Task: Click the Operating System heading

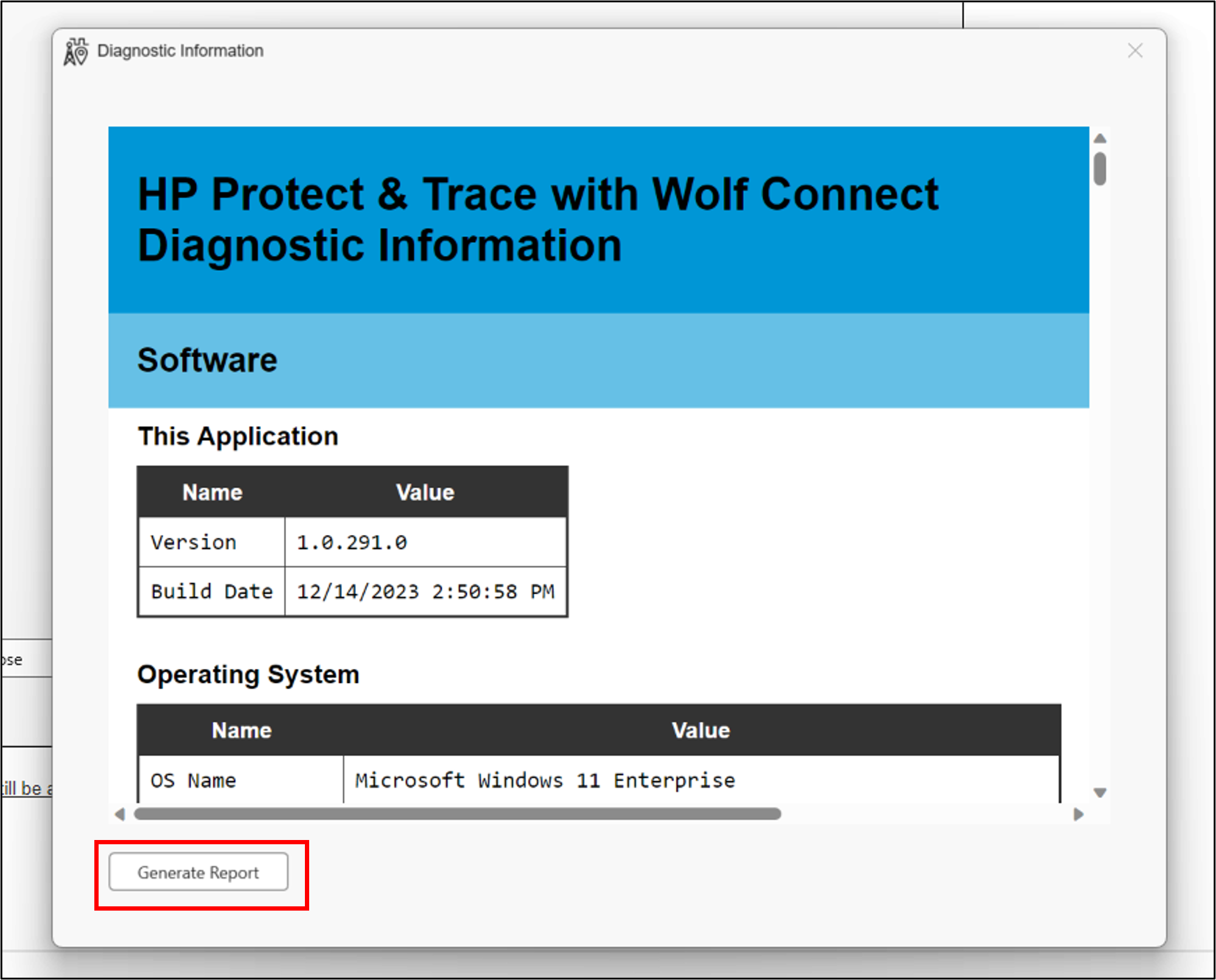Action: point(248,674)
